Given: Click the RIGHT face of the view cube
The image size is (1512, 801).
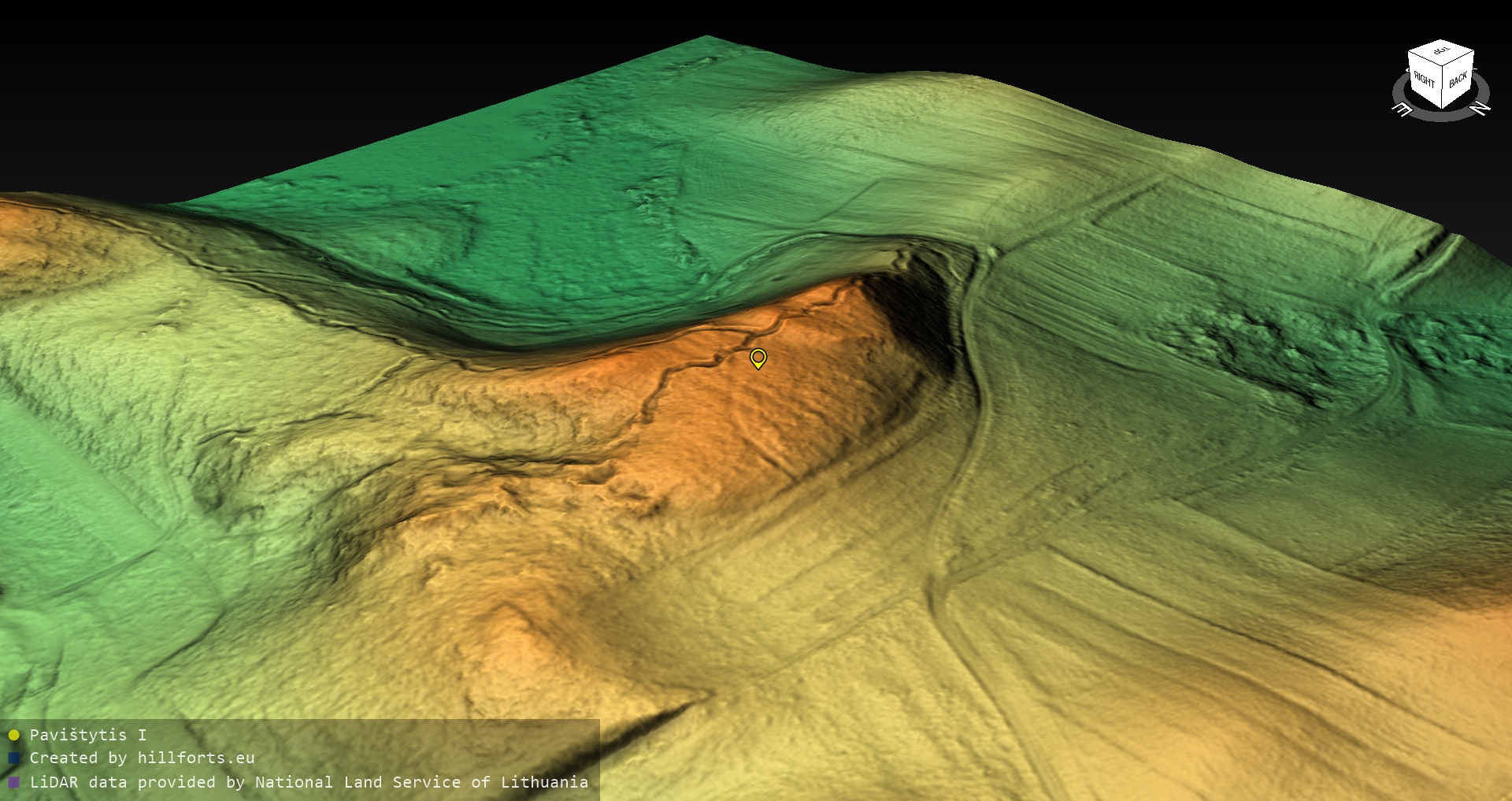Looking at the screenshot, I should 1424,80.
